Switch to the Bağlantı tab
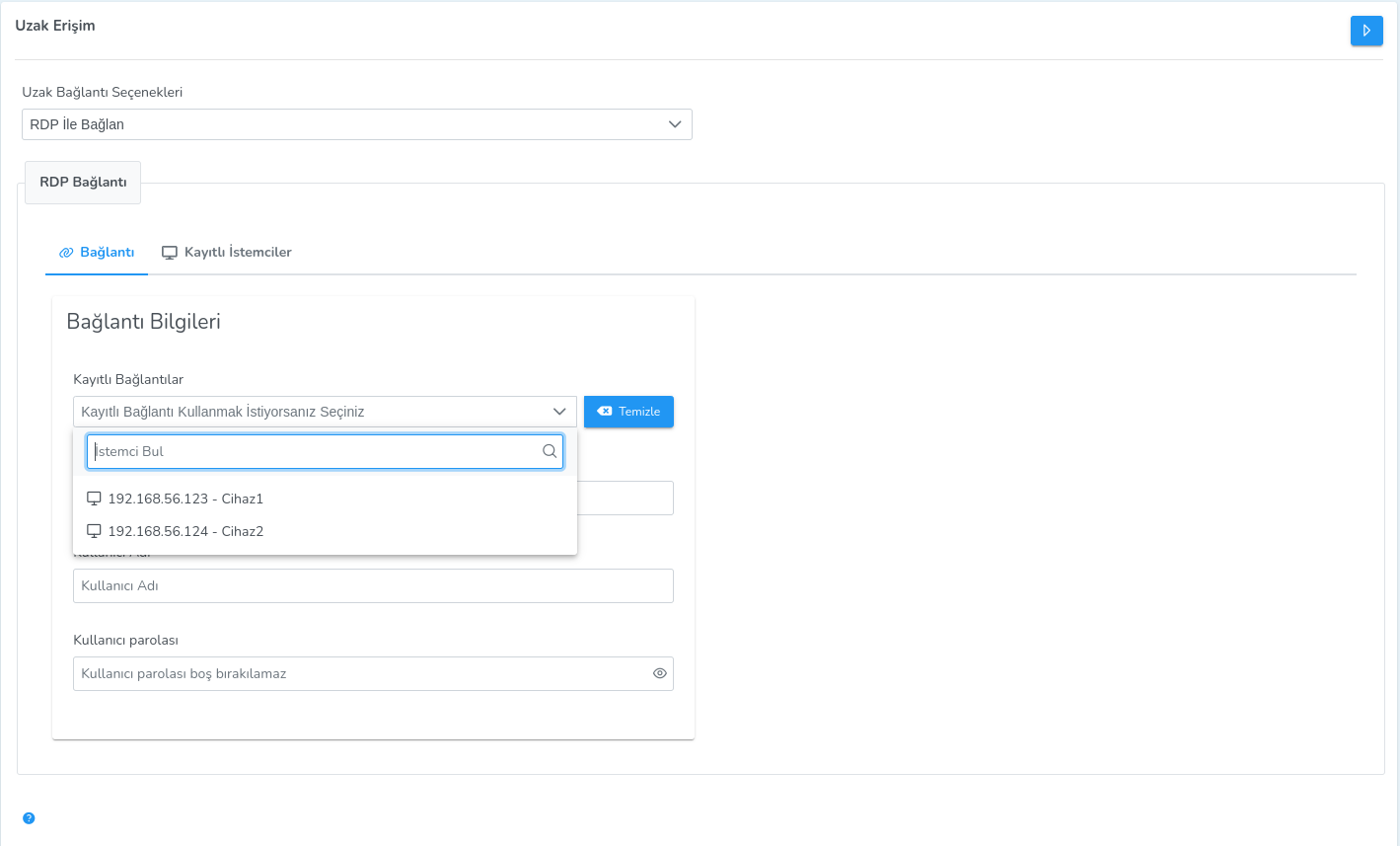The image size is (1400, 846). click(107, 253)
